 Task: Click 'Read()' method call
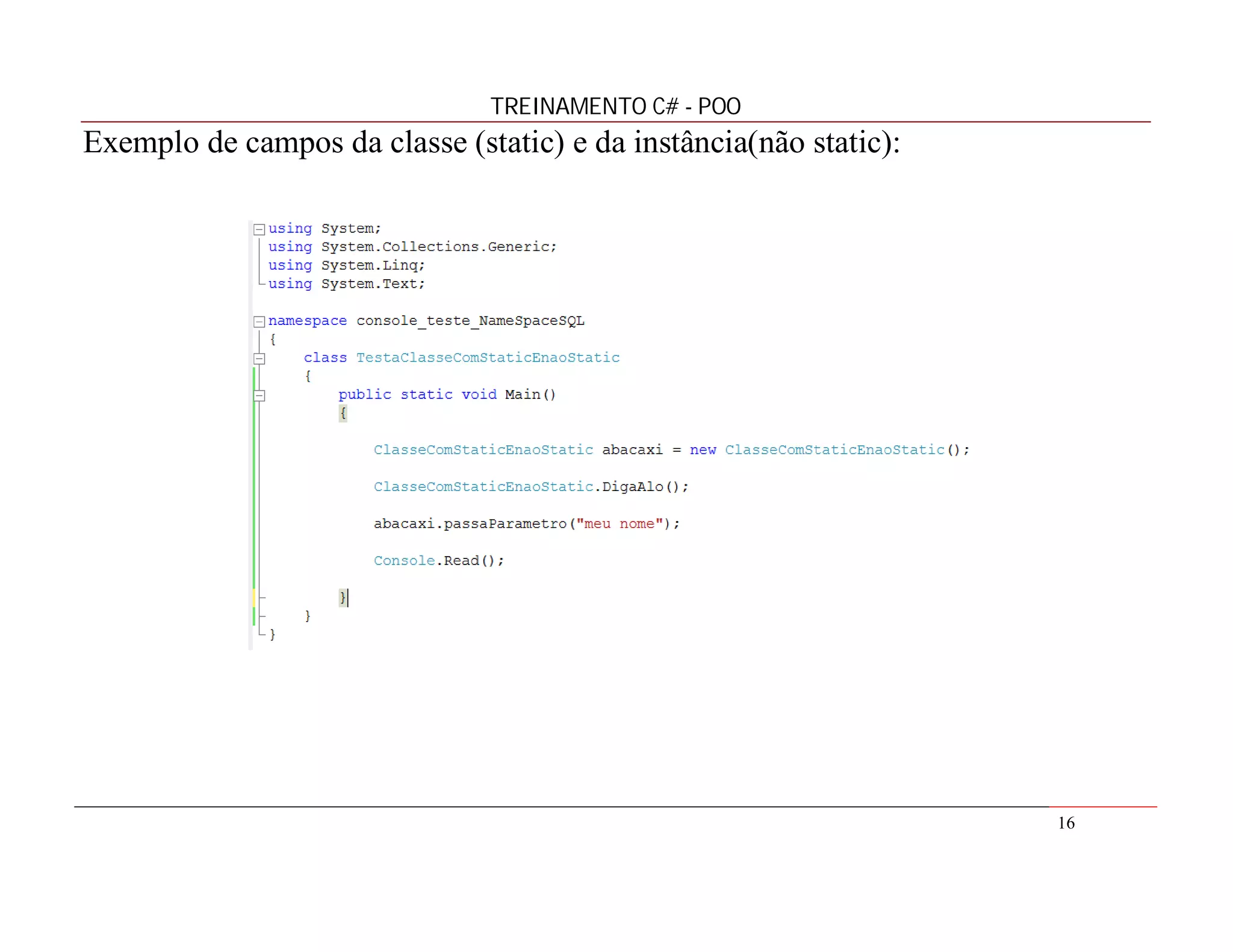click(470, 561)
